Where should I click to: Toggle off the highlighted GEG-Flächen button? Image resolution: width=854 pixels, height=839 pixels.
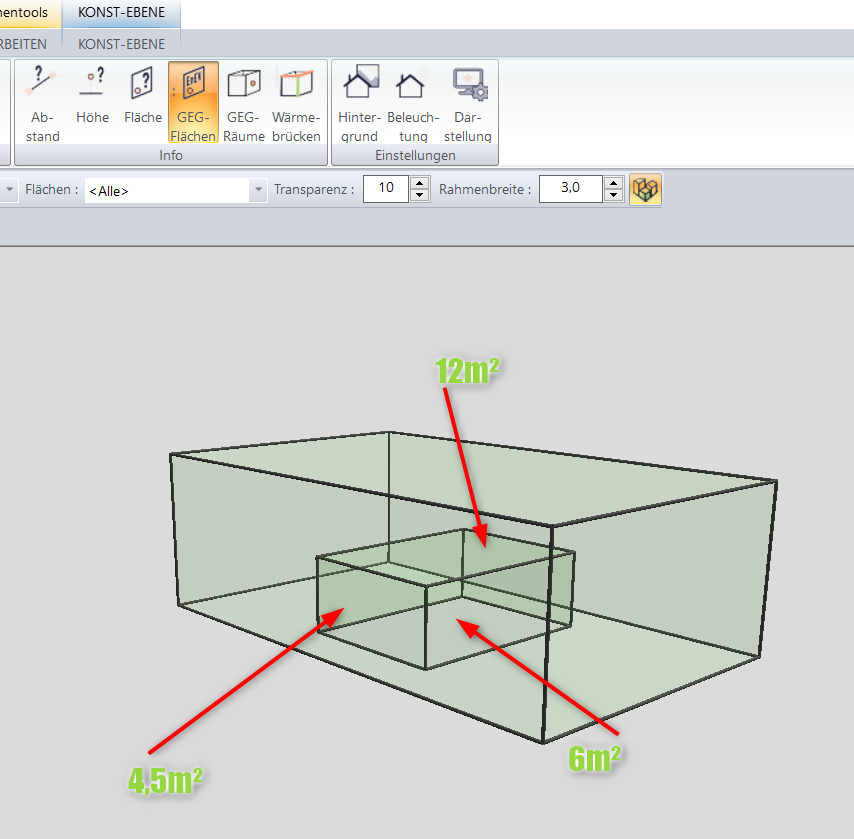(193, 102)
